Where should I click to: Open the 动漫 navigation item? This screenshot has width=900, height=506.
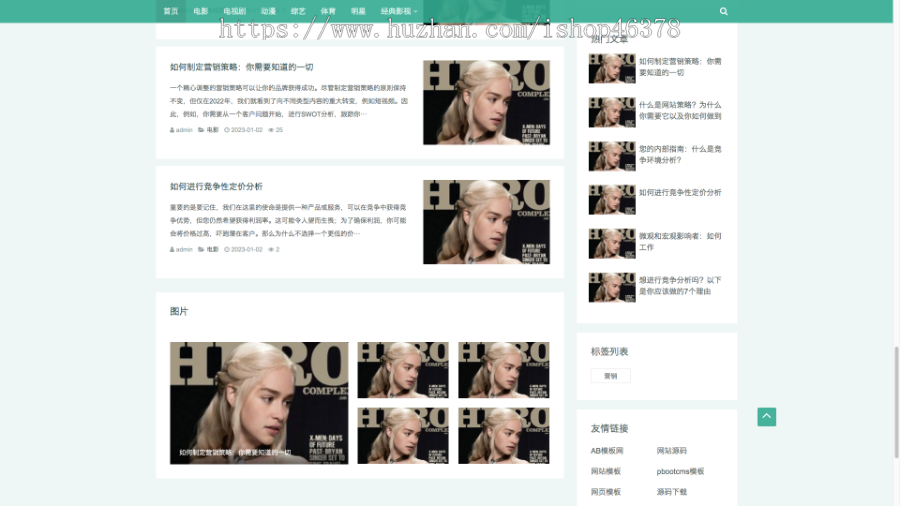pos(268,11)
